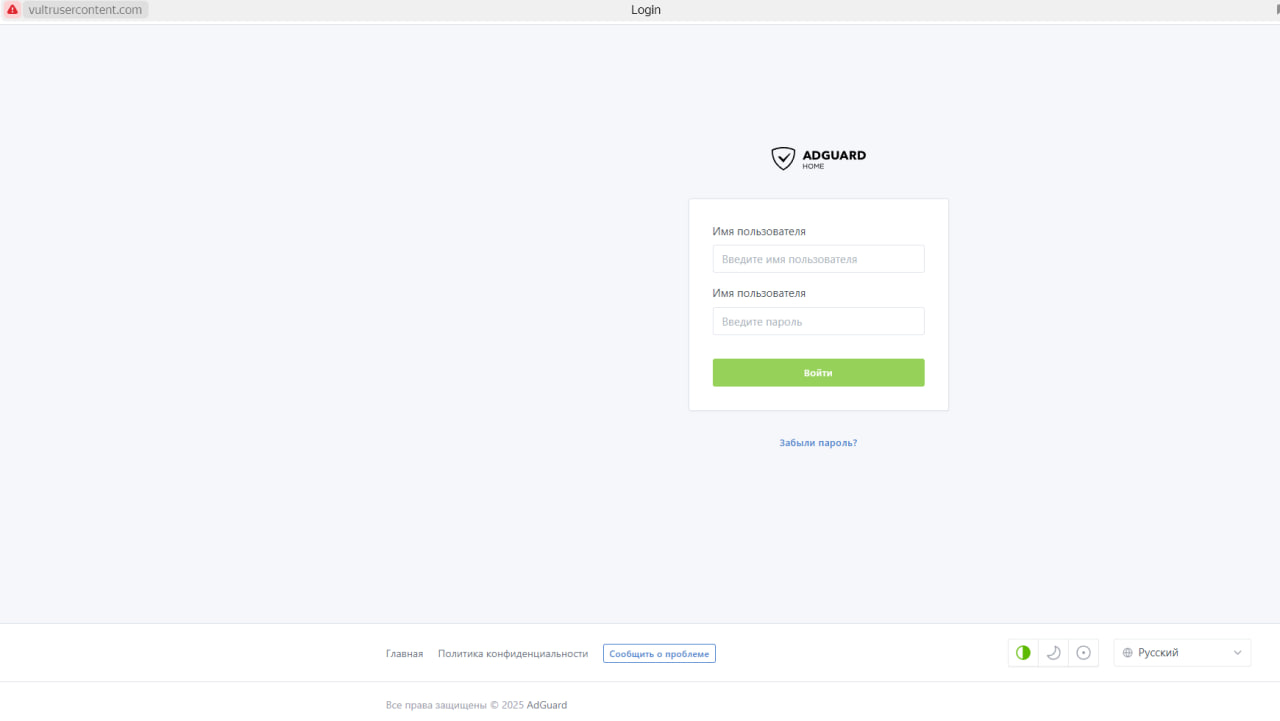Focus the Введите пароль password field
The image size is (1280, 721).
818,321
